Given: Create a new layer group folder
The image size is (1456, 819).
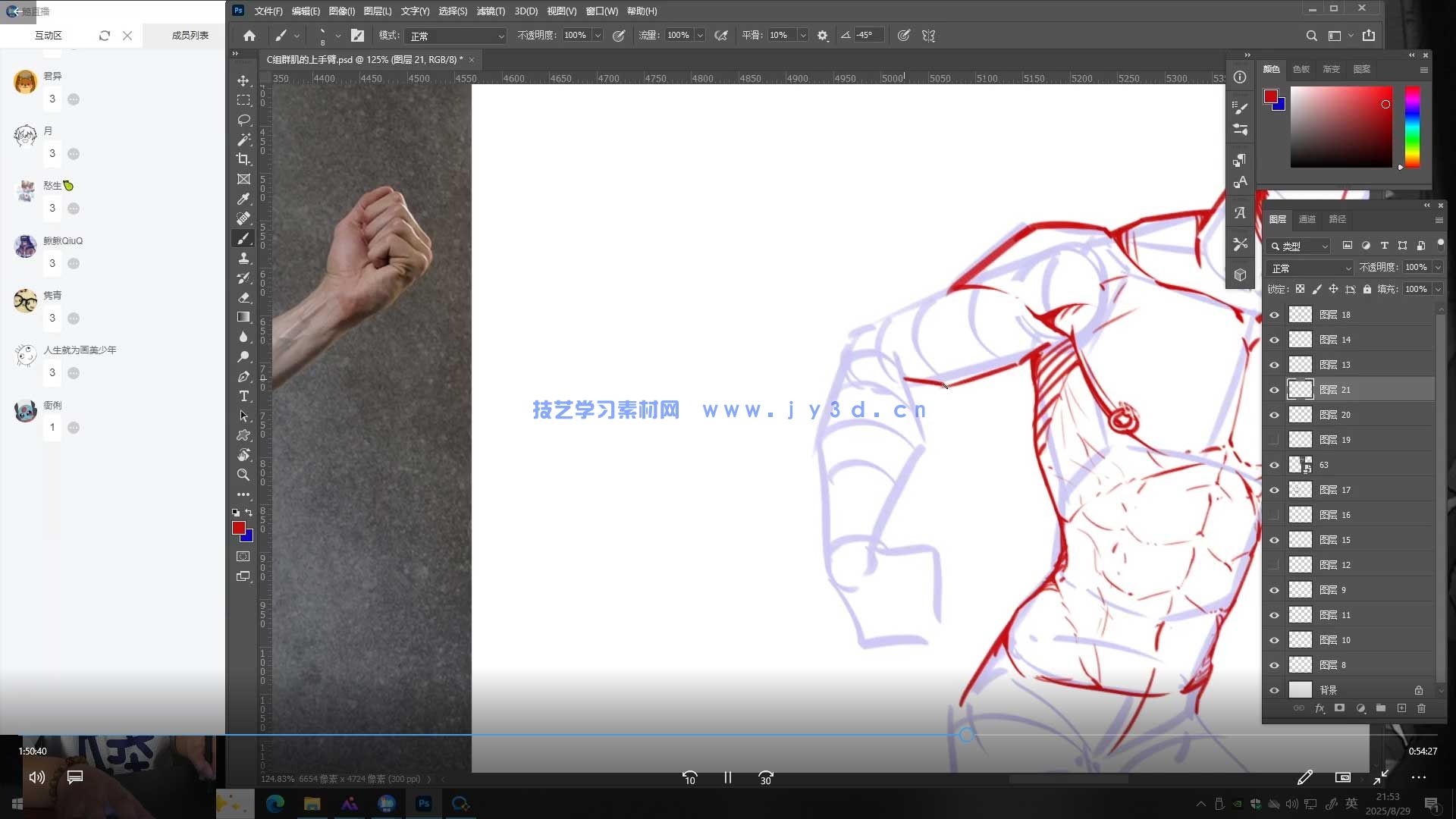Looking at the screenshot, I should 1381,708.
